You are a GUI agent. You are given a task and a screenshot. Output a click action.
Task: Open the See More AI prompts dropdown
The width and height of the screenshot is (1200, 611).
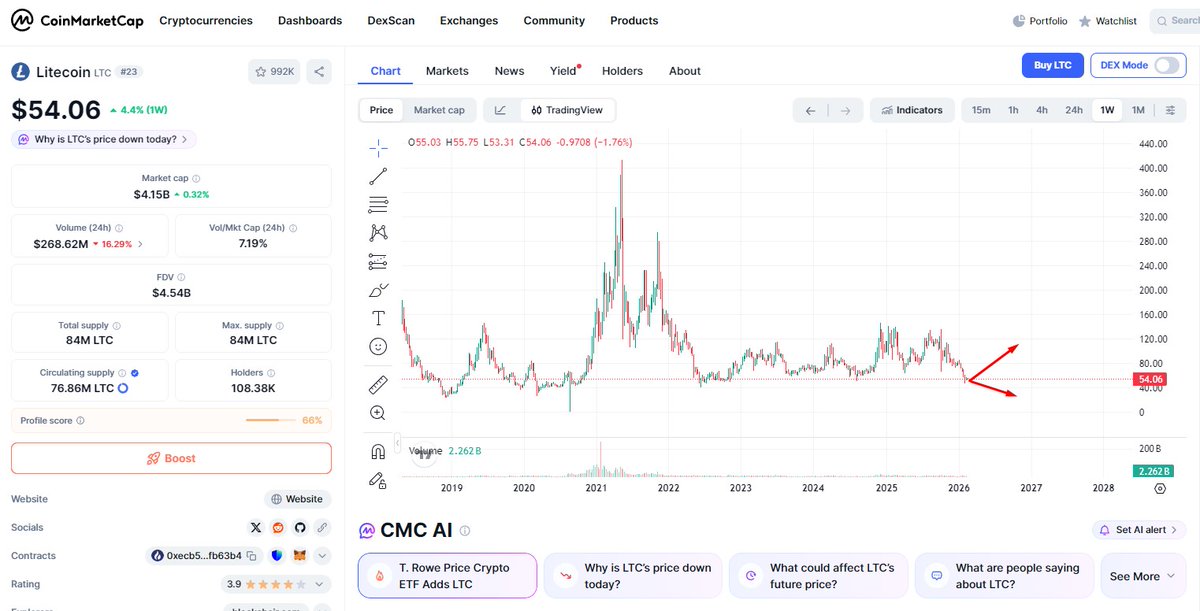pos(1143,576)
